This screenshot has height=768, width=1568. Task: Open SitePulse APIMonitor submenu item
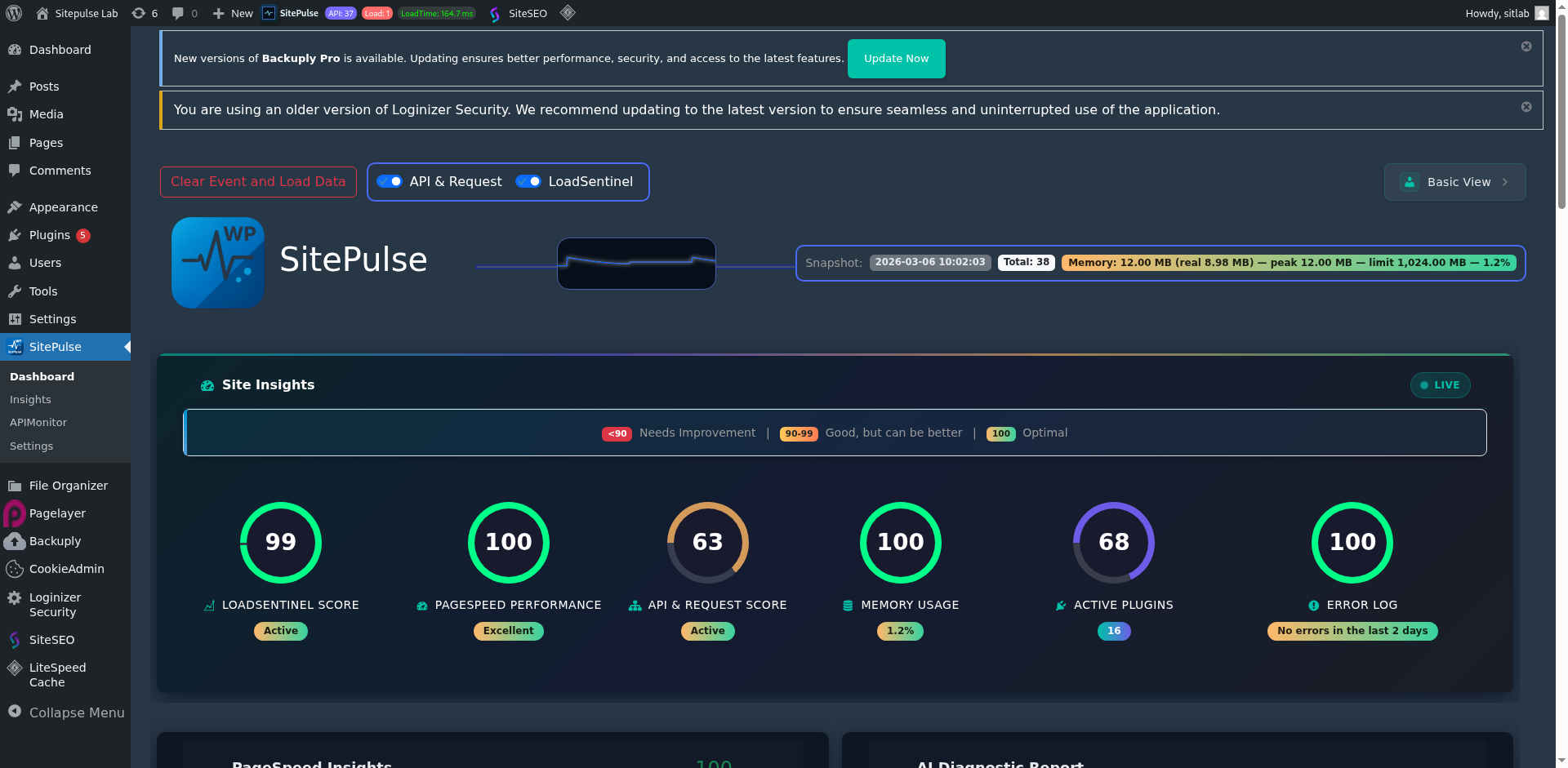[x=38, y=422]
